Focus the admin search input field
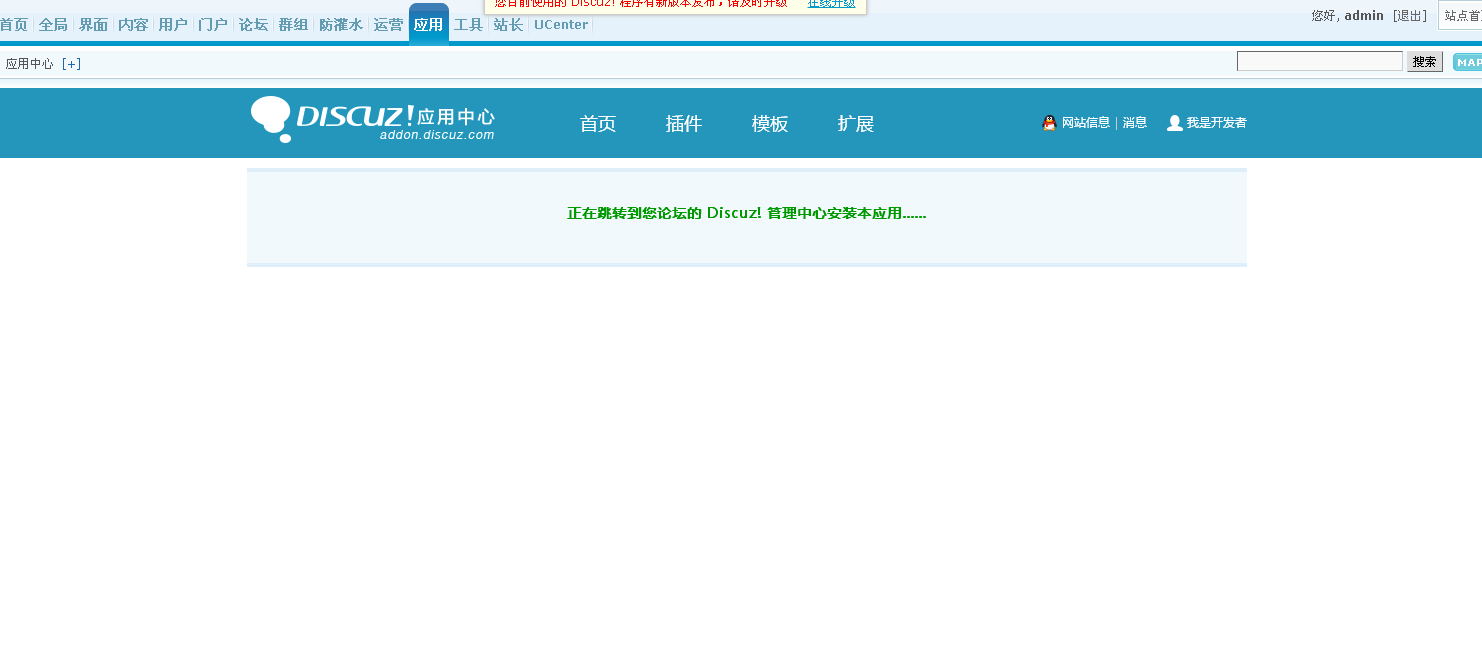This screenshot has width=1482, height=654. tap(1320, 61)
